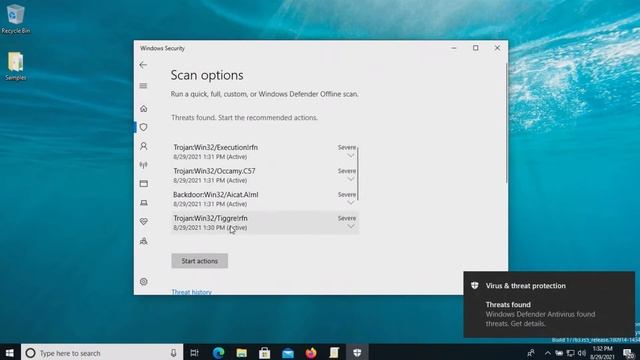The width and height of the screenshot is (640, 360).
Task: Open Task View on taskbar
Action: pyautogui.click(x=194, y=353)
